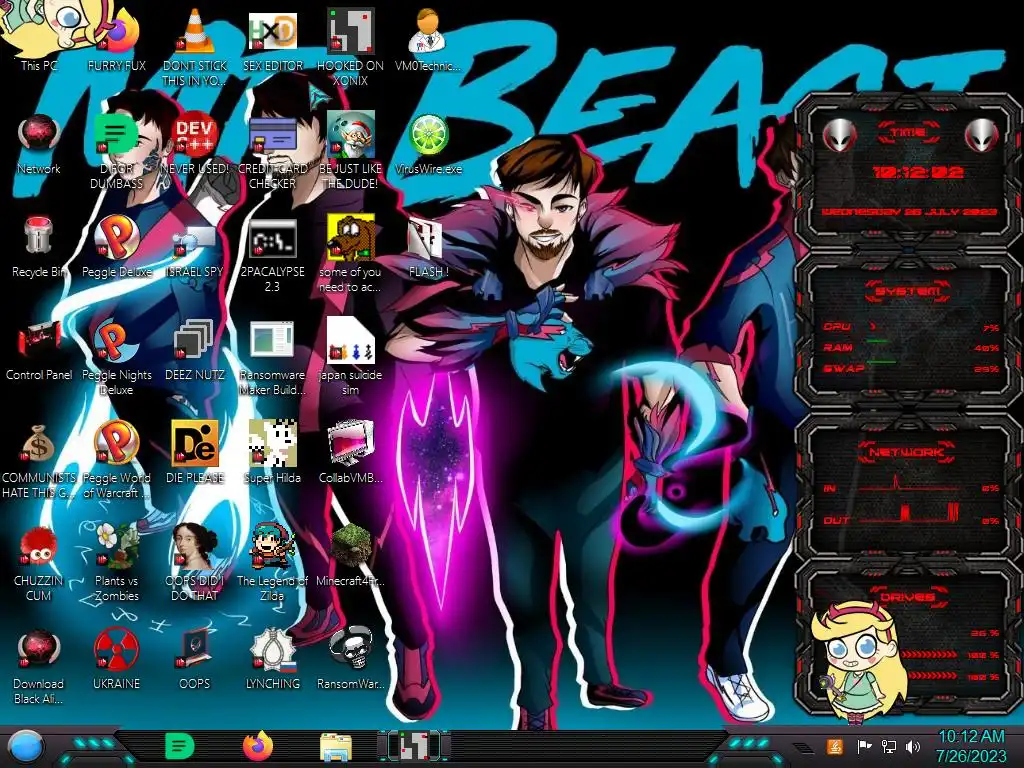Open the FLASH ! desktop shortcut
Screen dimensions: 1024x768
click(428, 247)
